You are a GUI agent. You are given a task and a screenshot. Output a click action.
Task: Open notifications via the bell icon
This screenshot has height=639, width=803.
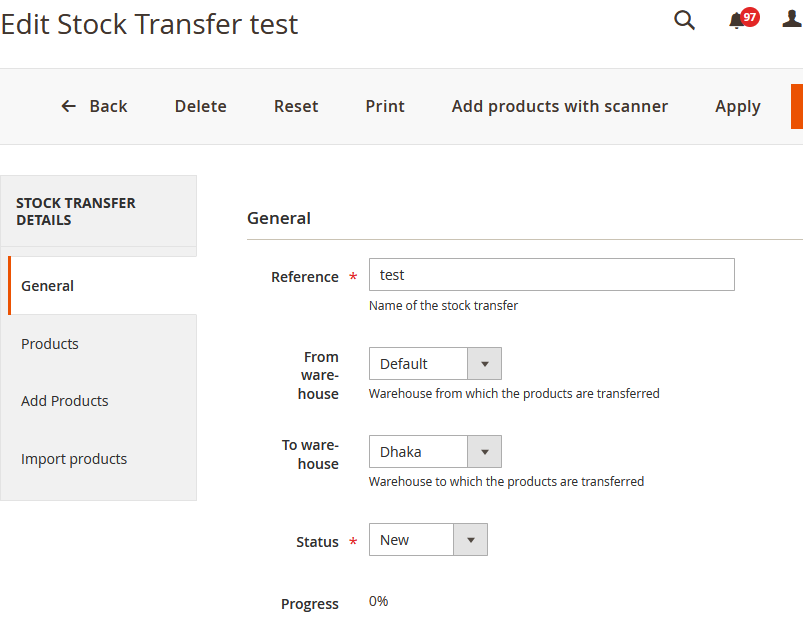[735, 20]
